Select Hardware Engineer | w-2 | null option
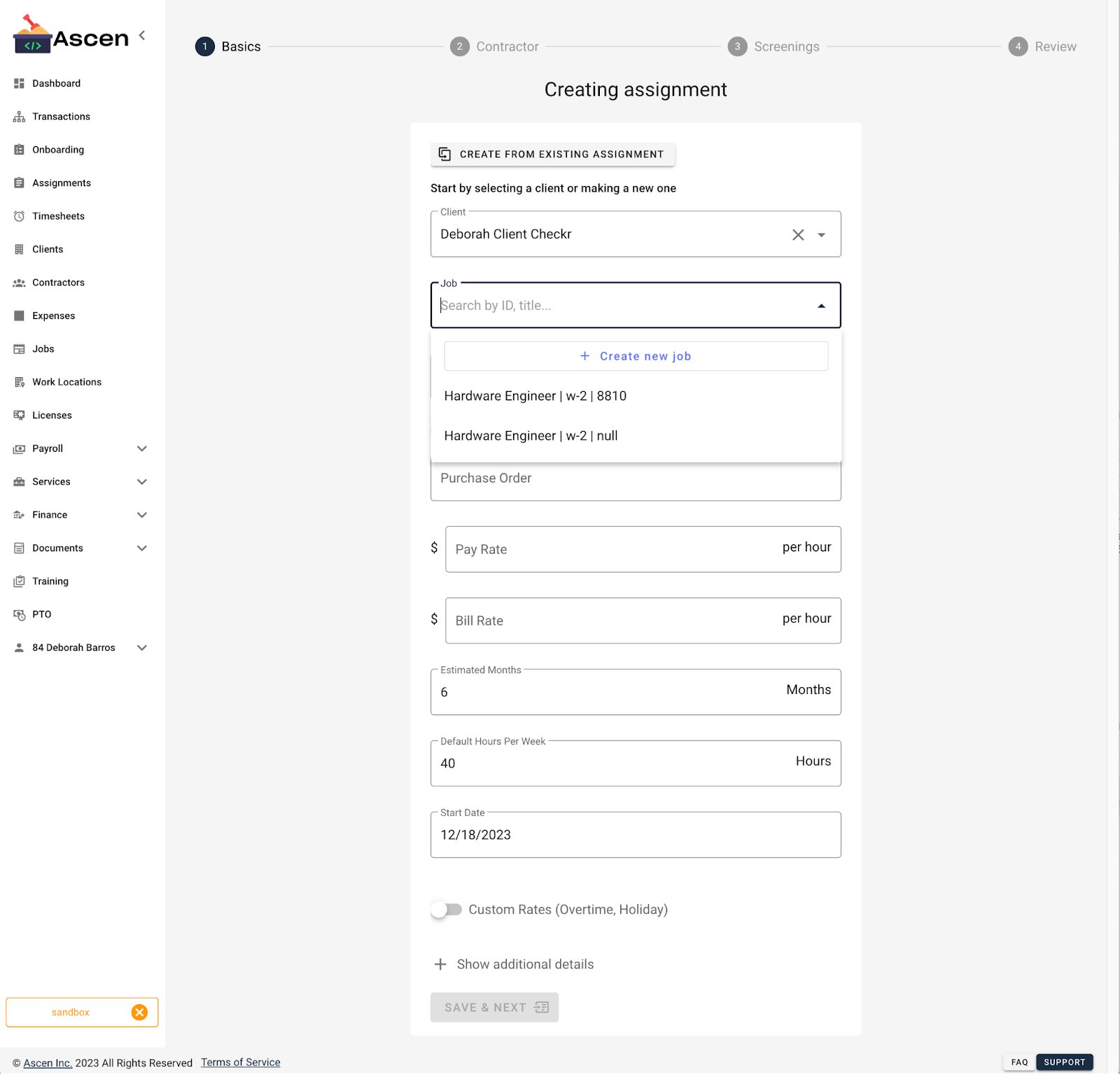The height and width of the screenshot is (1074, 1120). click(x=636, y=436)
